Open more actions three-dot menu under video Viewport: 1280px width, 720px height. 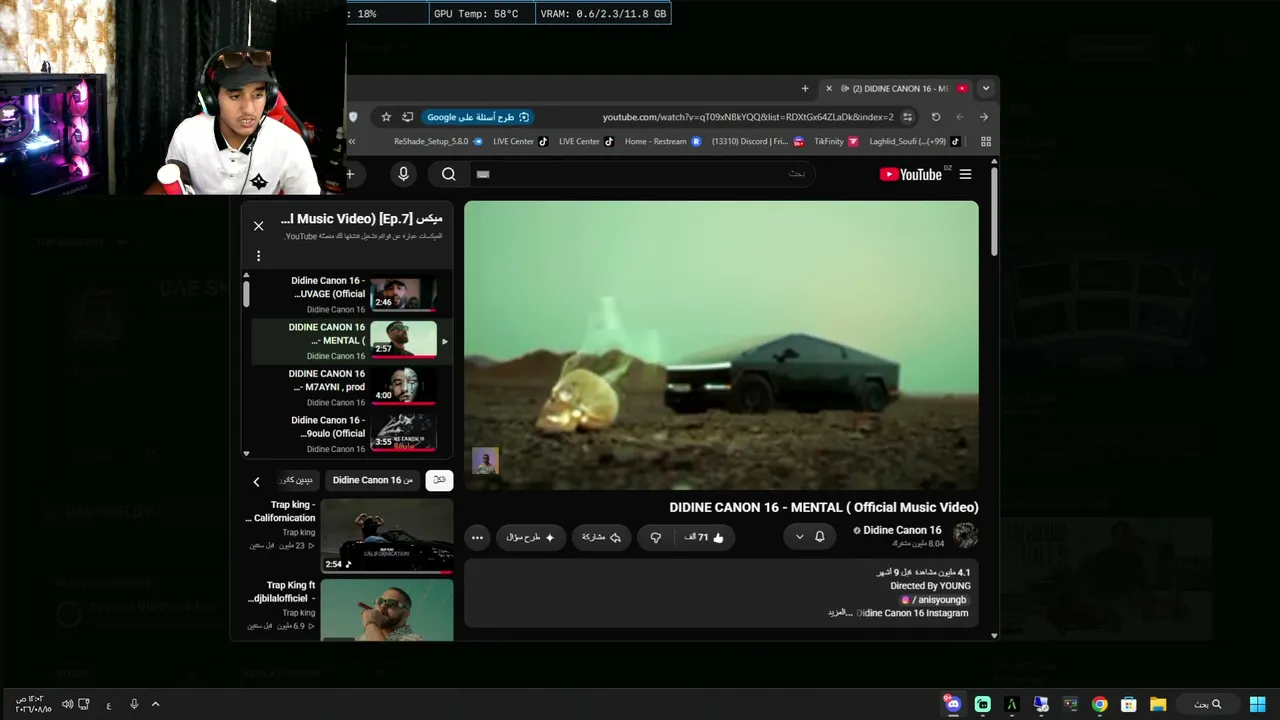(477, 537)
